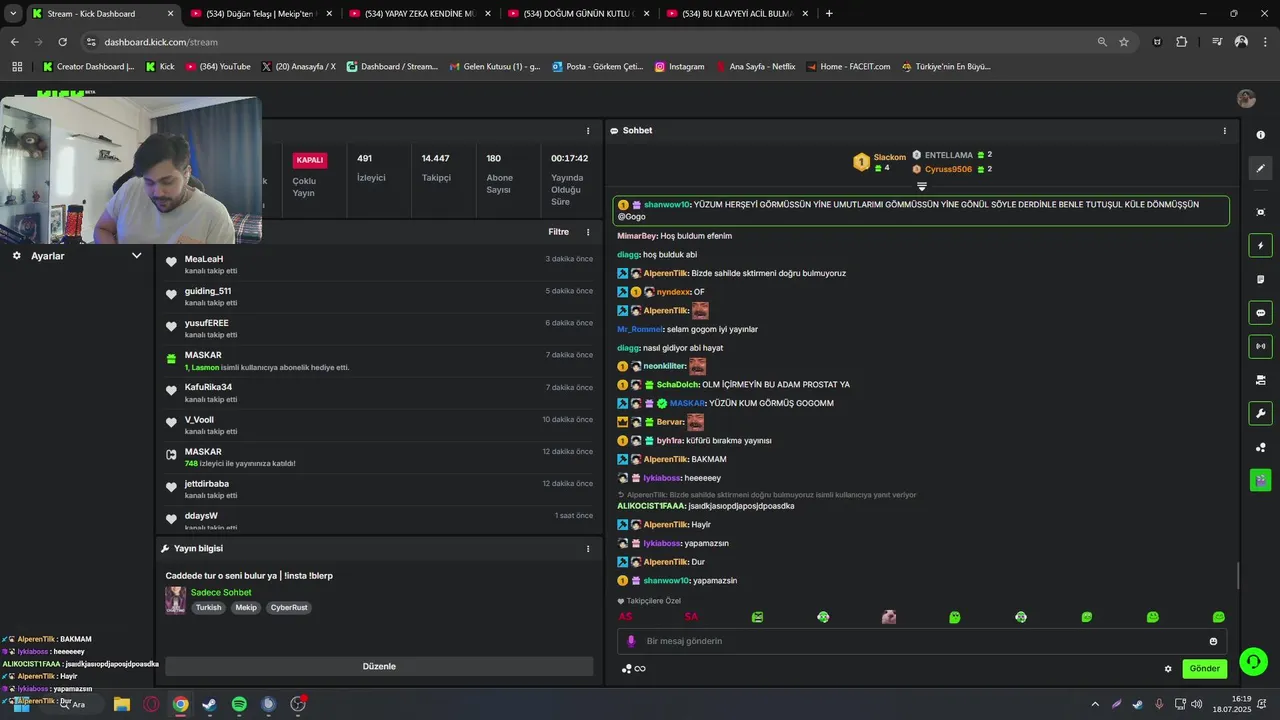Collapse the chat leaderboard chevron

coord(922,186)
